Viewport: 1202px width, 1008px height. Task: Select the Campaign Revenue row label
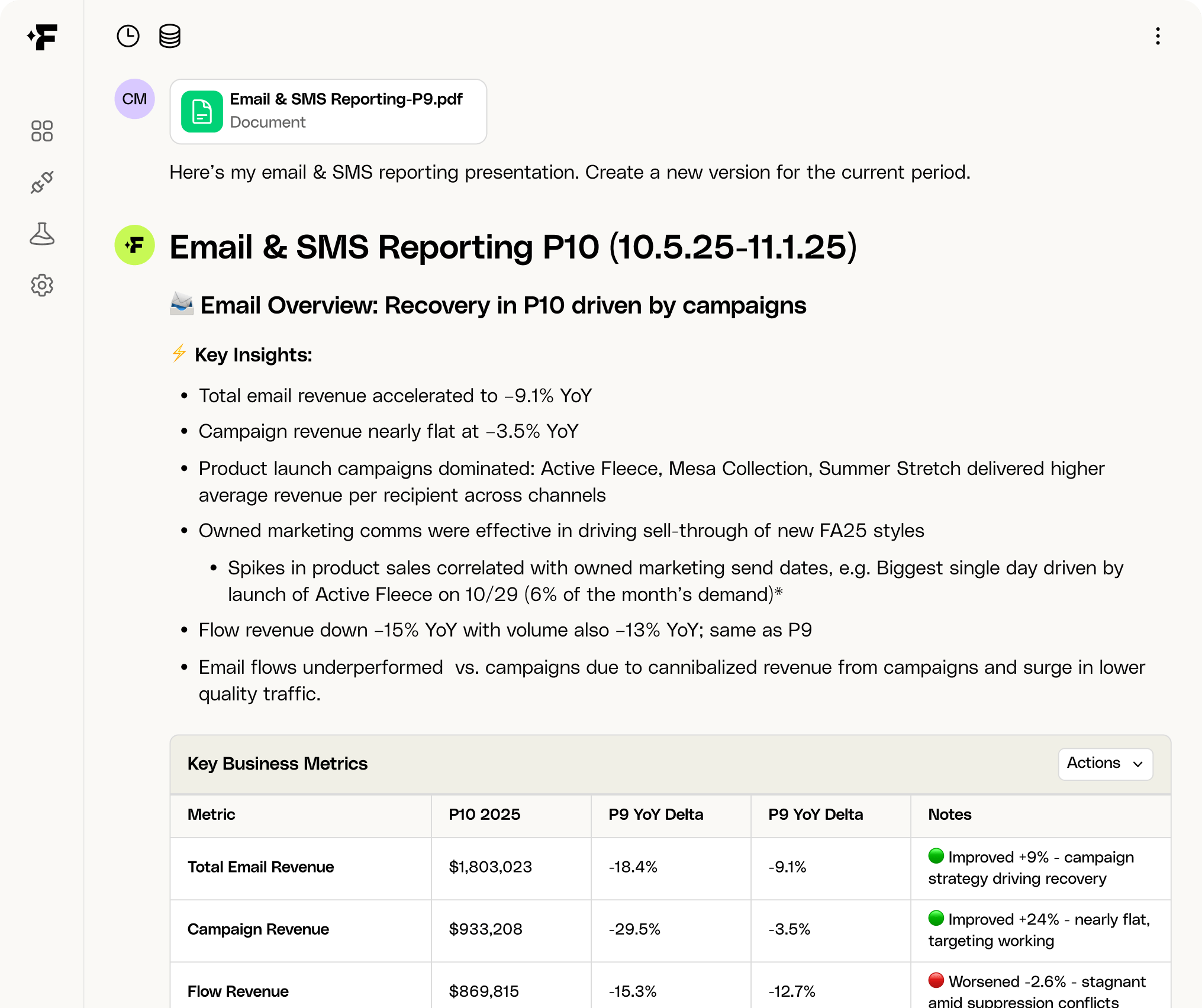click(x=258, y=929)
